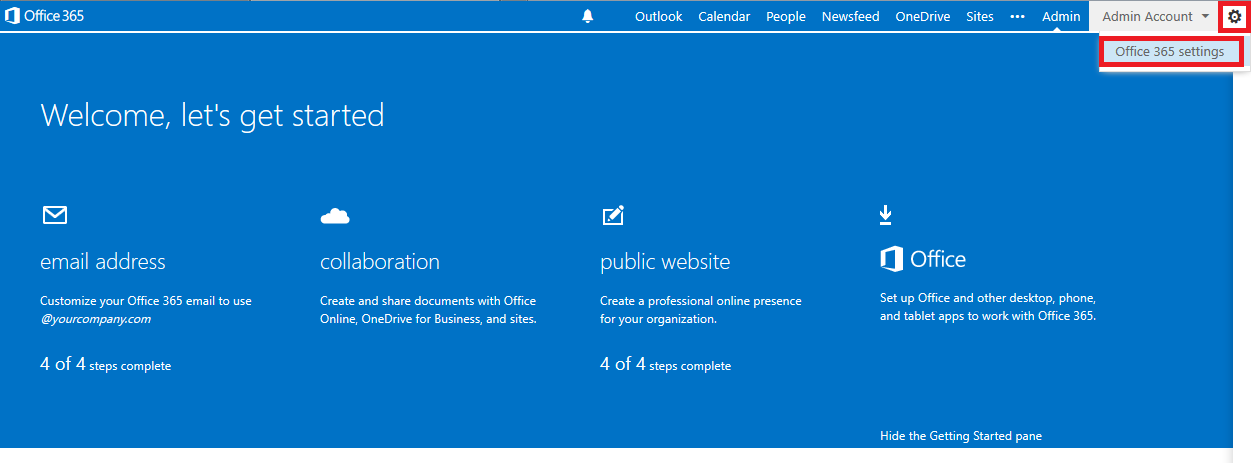Click '4 of 4 steps complete' under public website
1251x463 pixels.
[665, 365]
